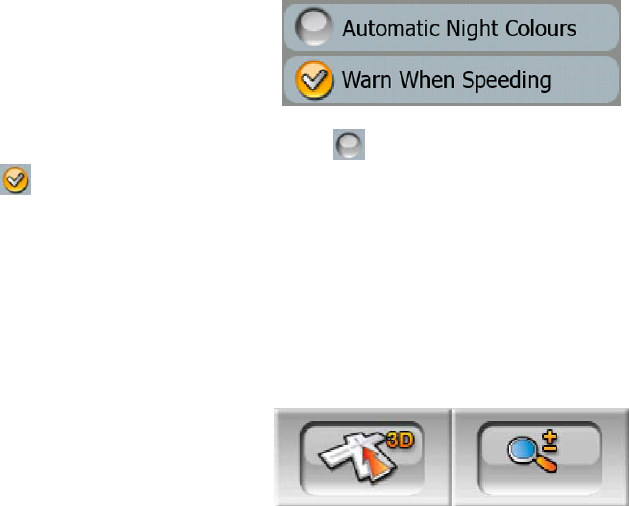This screenshot has width=629, height=506.
Task: Click the orange magnifier handle
Action: tap(546, 464)
